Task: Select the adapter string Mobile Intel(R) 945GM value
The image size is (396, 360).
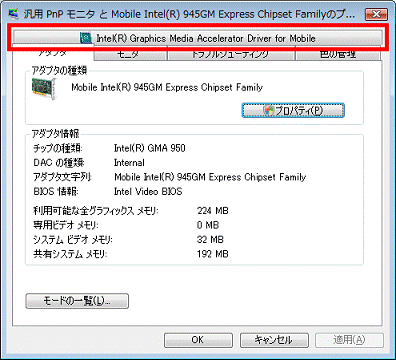Action: click(x=210, y=177)
